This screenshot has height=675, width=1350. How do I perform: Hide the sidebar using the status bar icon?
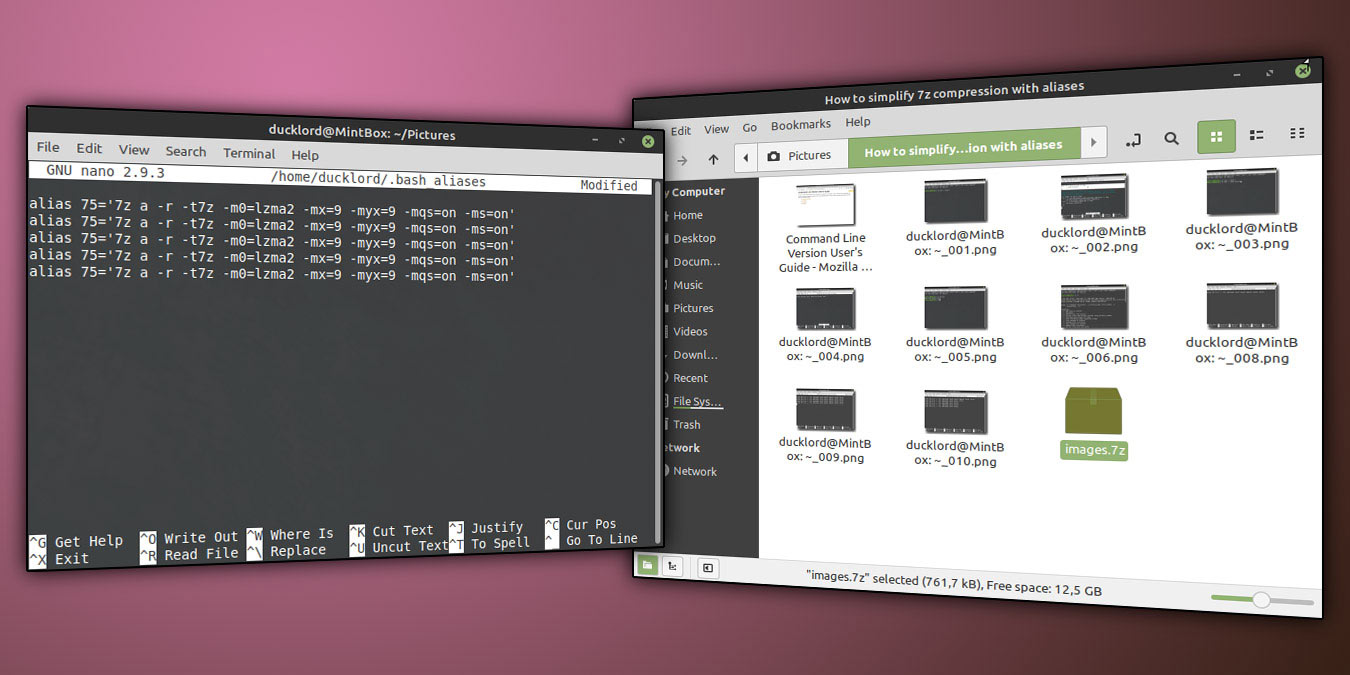[x=707, y=567]
